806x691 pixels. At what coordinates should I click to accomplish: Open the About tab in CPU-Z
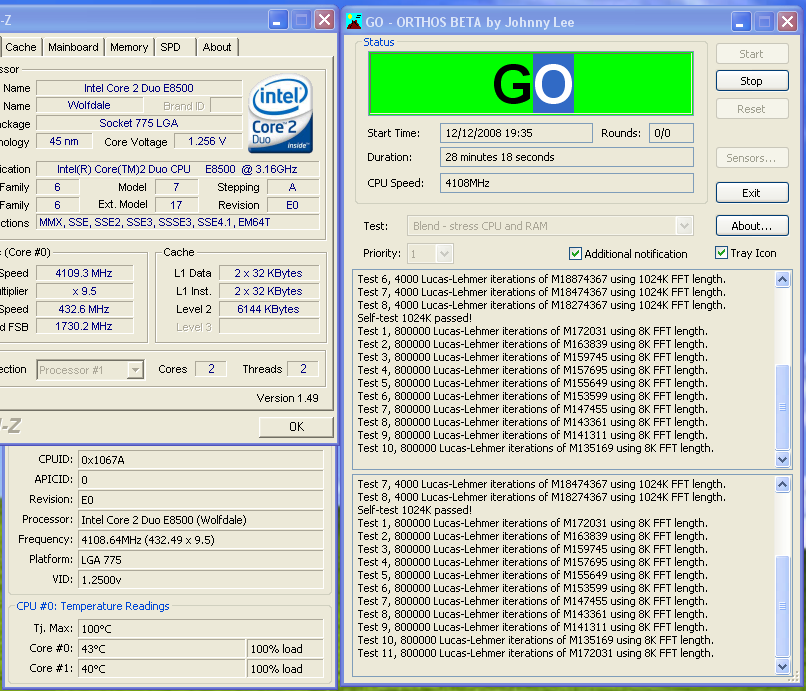[217, 47]
